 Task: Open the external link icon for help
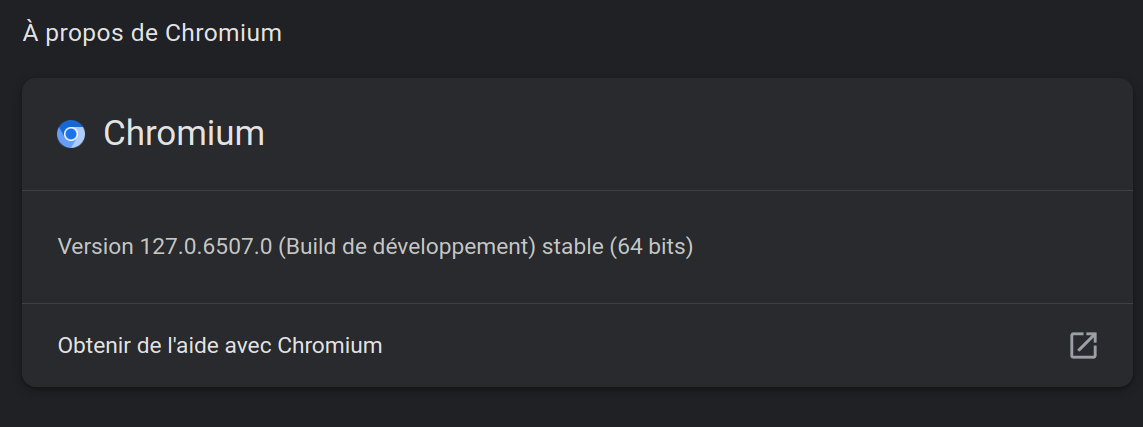[x=1083, y=345]
